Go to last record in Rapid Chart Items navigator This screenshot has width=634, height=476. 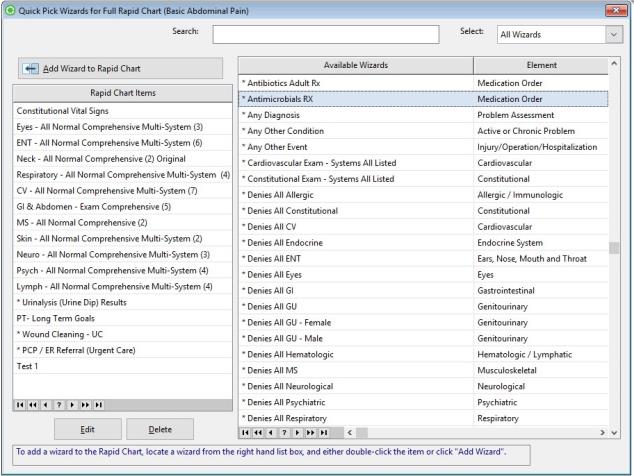point(99,405)
